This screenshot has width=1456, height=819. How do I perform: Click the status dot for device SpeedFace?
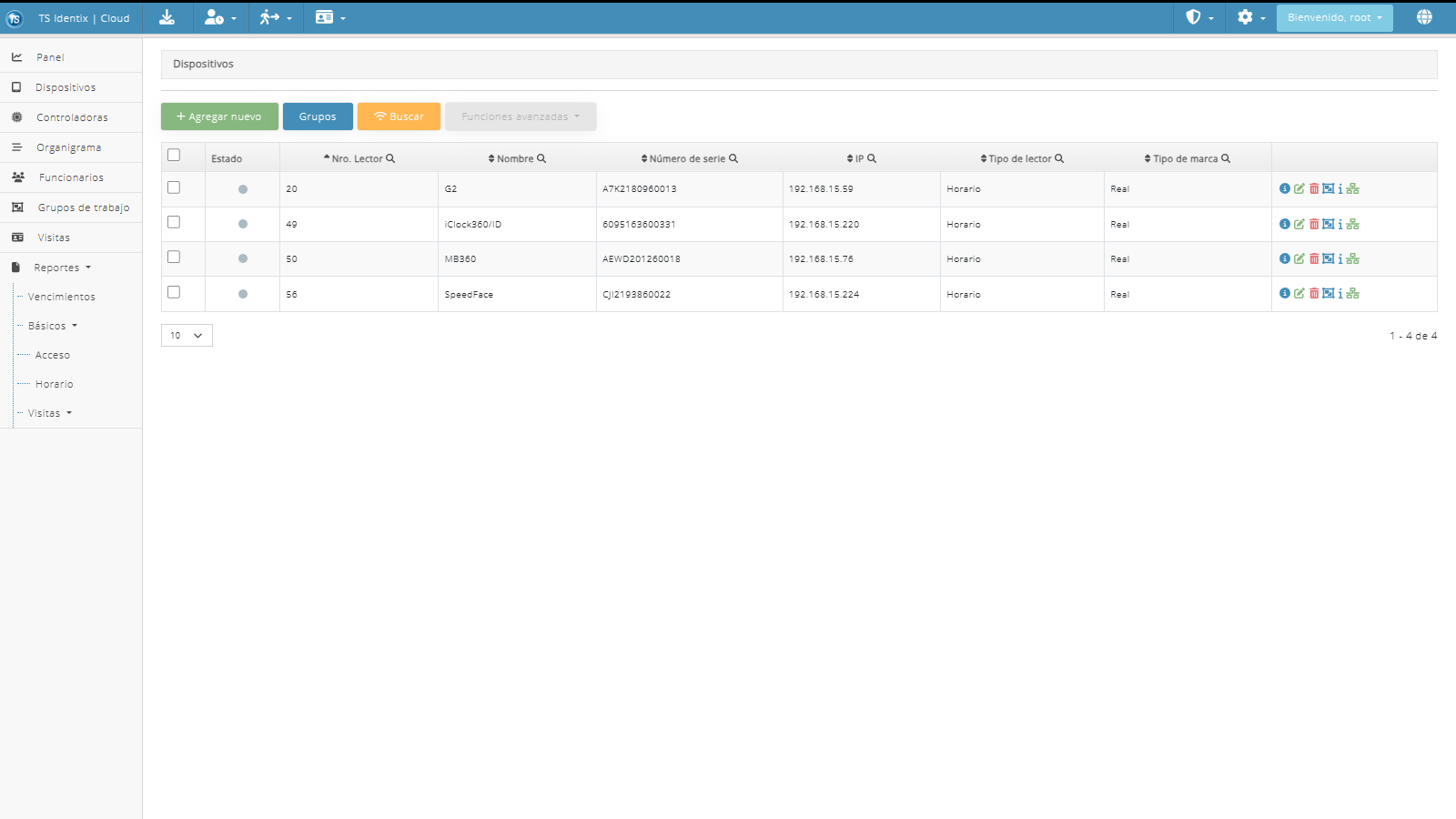pyautogui.click(x=243, y=294)
